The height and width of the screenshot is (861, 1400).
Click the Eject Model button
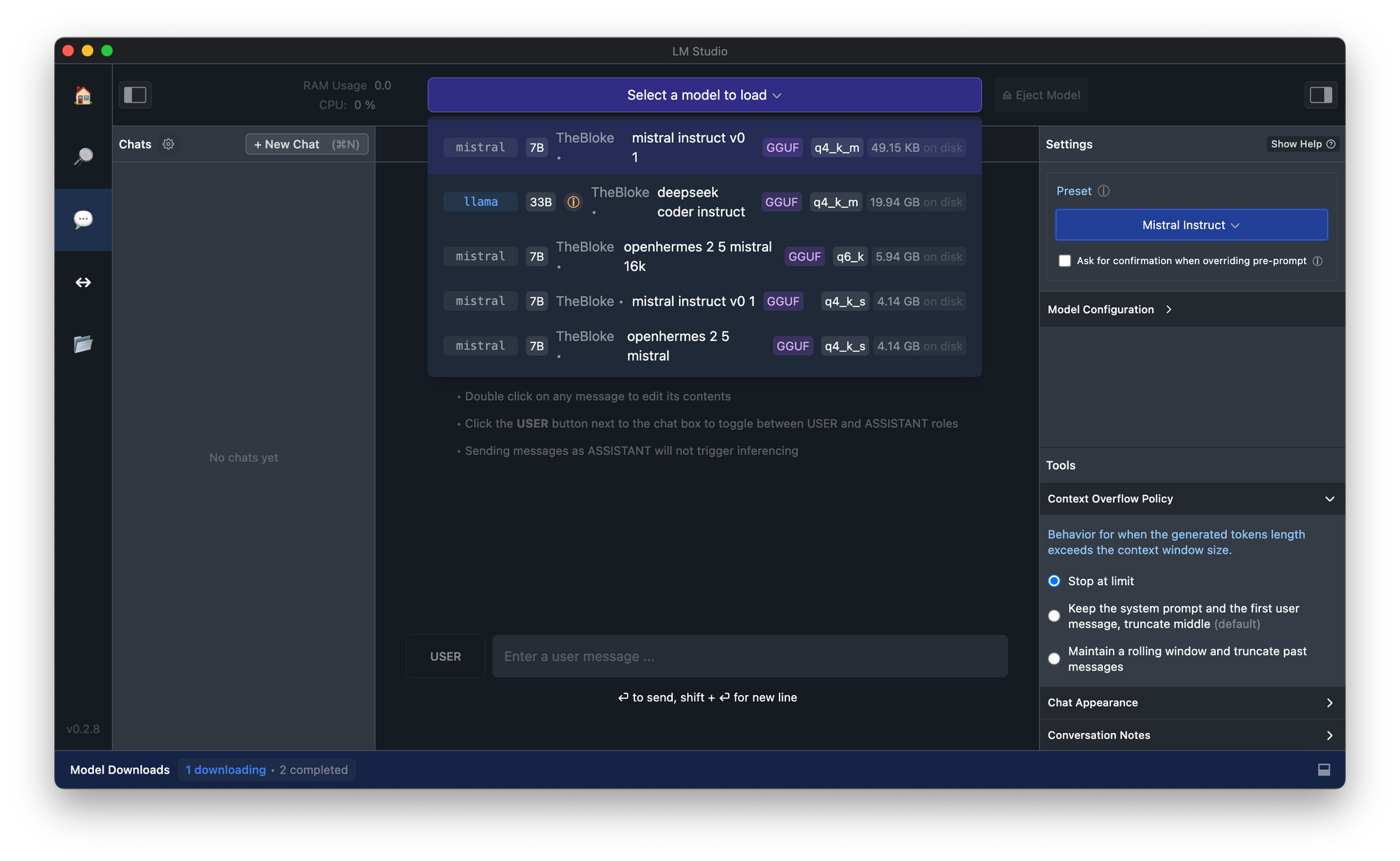pyautogui.click(x=1041, y=95)
